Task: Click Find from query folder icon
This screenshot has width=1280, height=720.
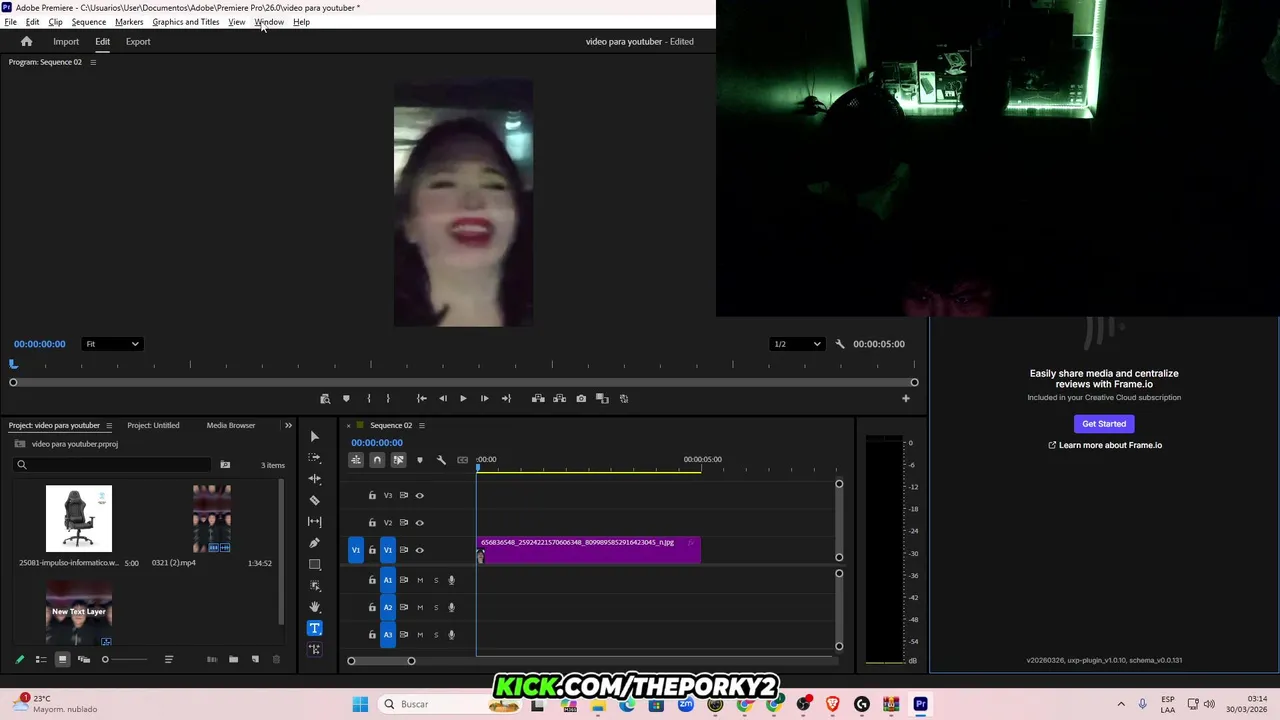Action: pos(225,465)
